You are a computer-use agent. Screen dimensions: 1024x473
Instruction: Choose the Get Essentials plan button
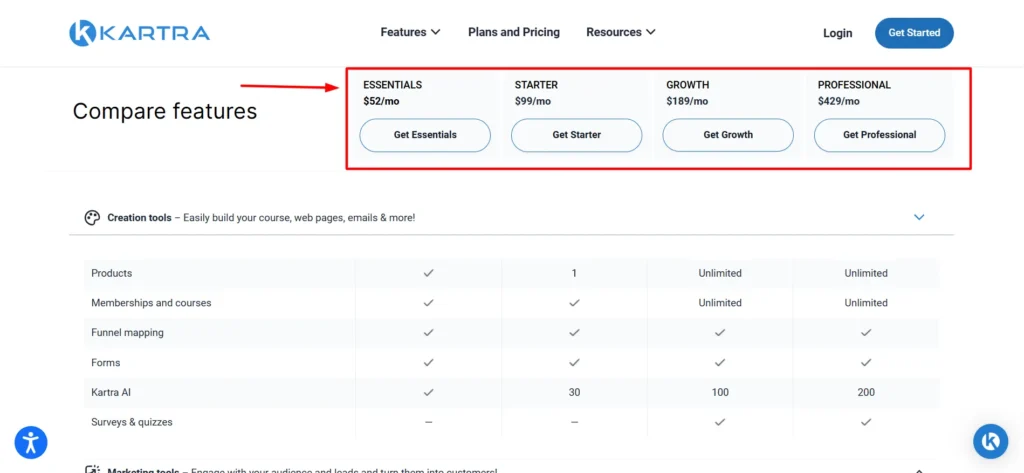(x=425, y=135)
